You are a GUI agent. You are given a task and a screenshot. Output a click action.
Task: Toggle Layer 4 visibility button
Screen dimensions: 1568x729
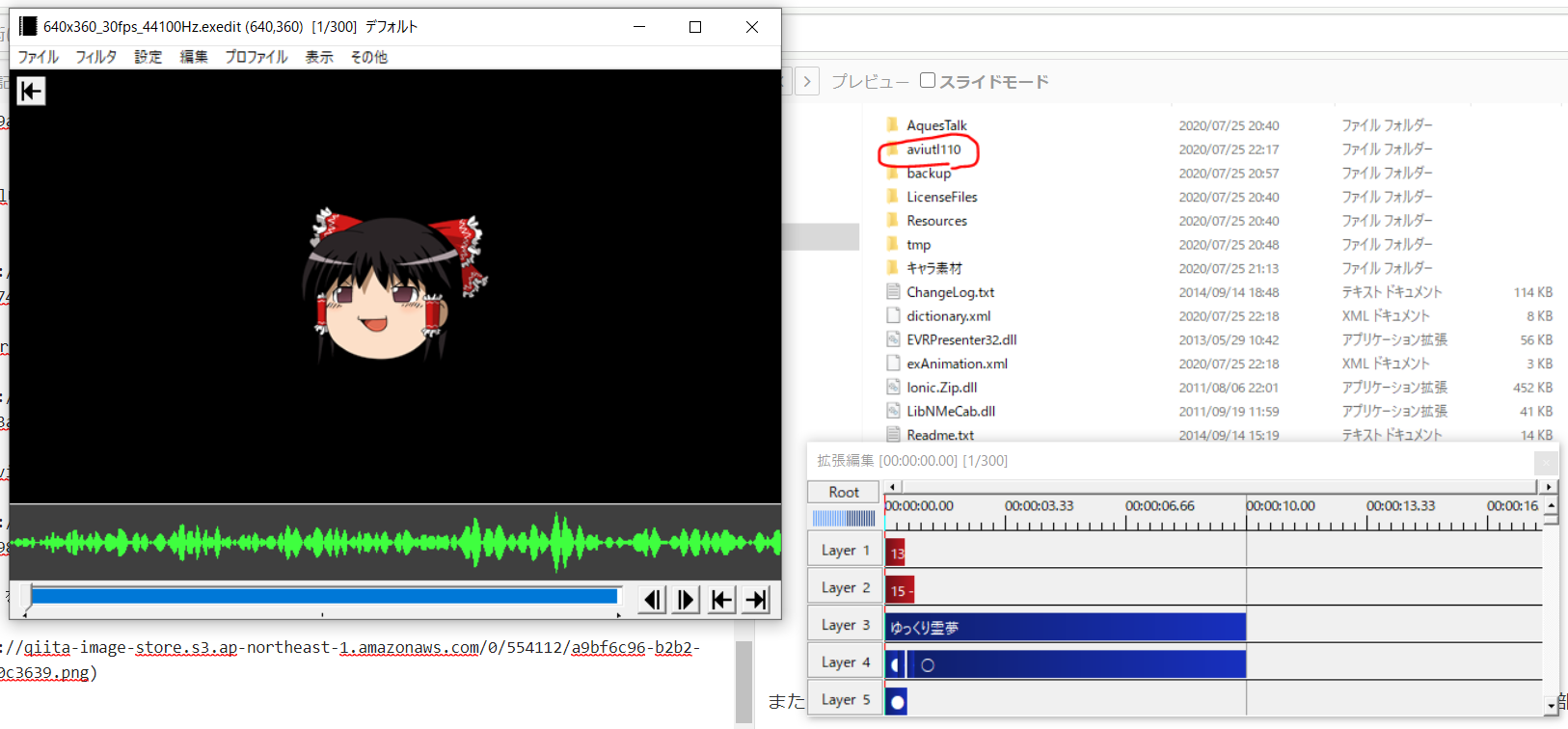[x=844, y=662]
